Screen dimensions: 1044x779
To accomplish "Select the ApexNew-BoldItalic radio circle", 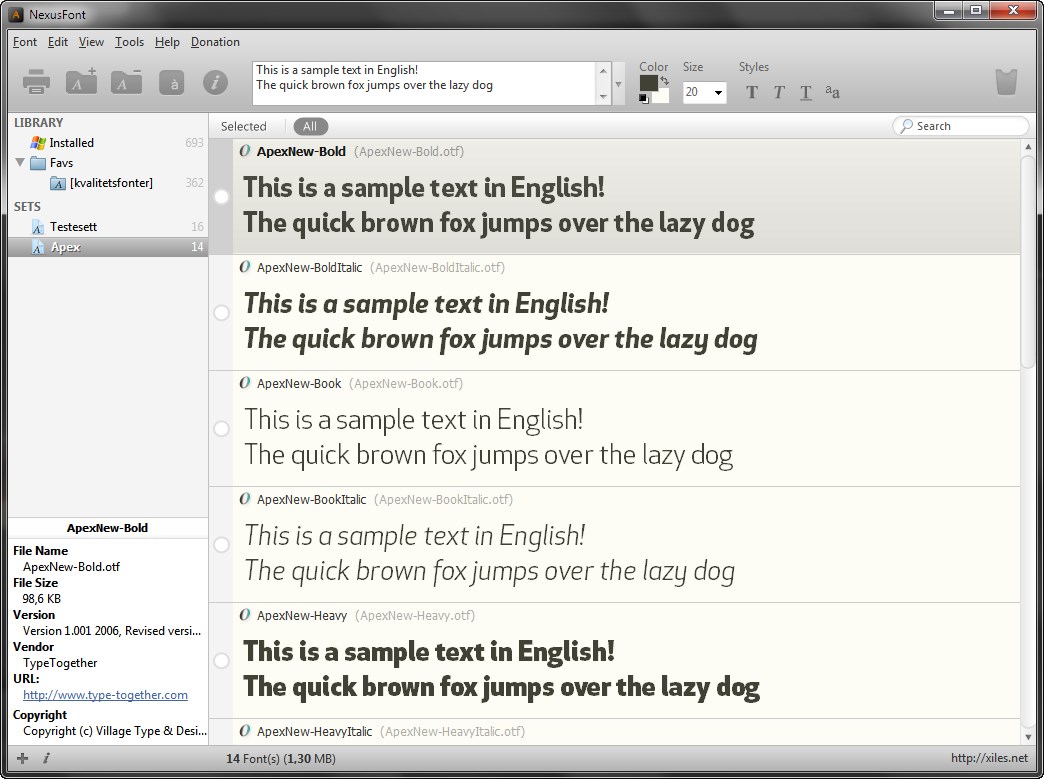I will click(222, 313).
